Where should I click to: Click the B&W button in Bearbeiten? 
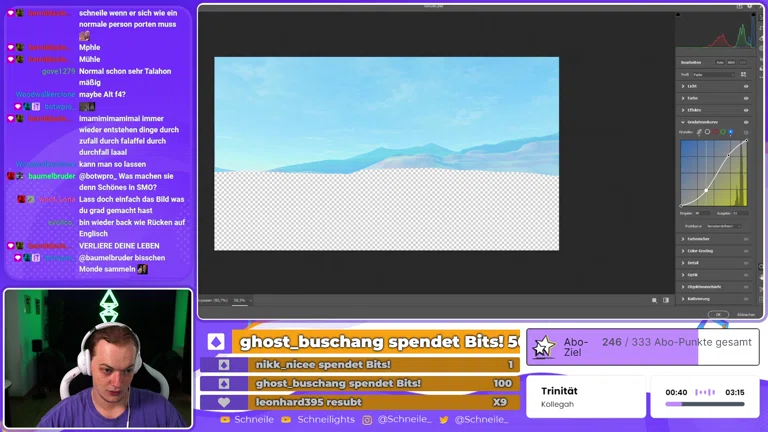point(731,63)
